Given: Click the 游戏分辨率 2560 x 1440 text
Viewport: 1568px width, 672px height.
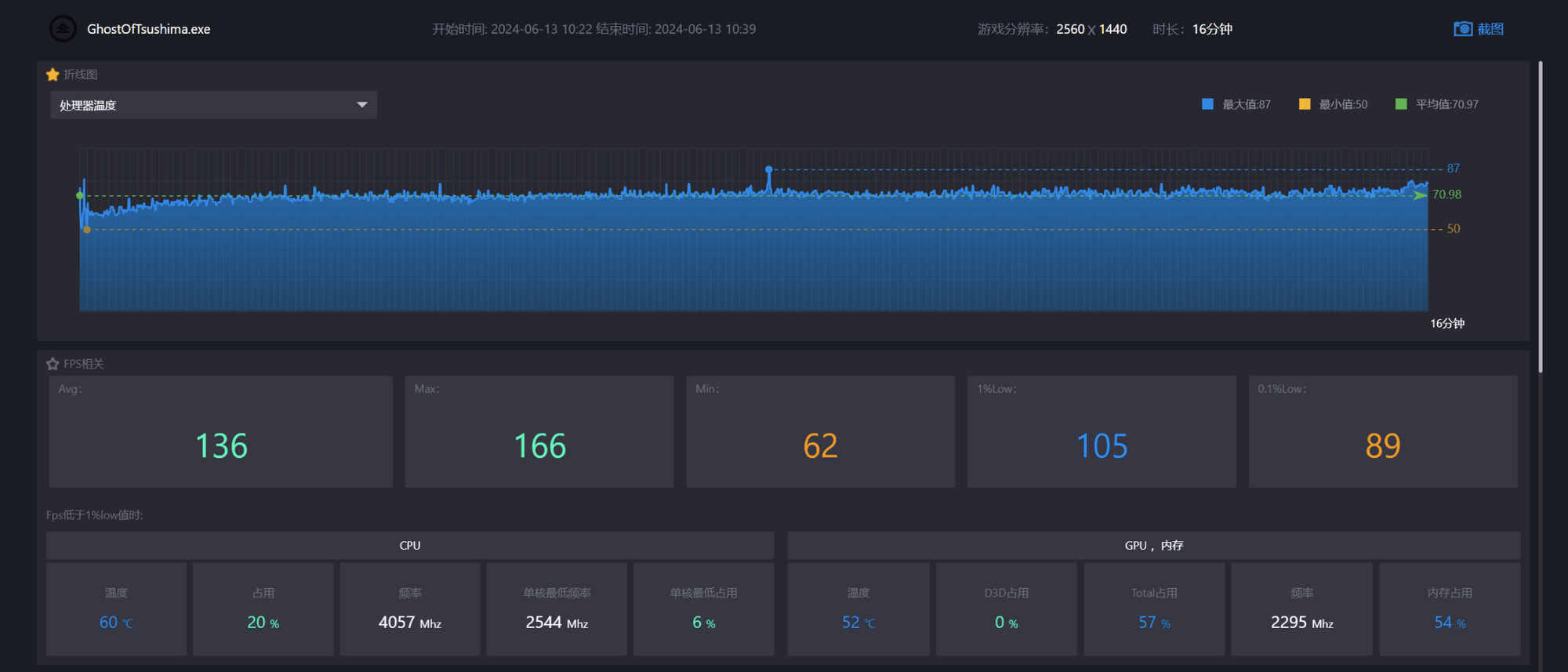Looking at the screenshot, I should 1052,29.
